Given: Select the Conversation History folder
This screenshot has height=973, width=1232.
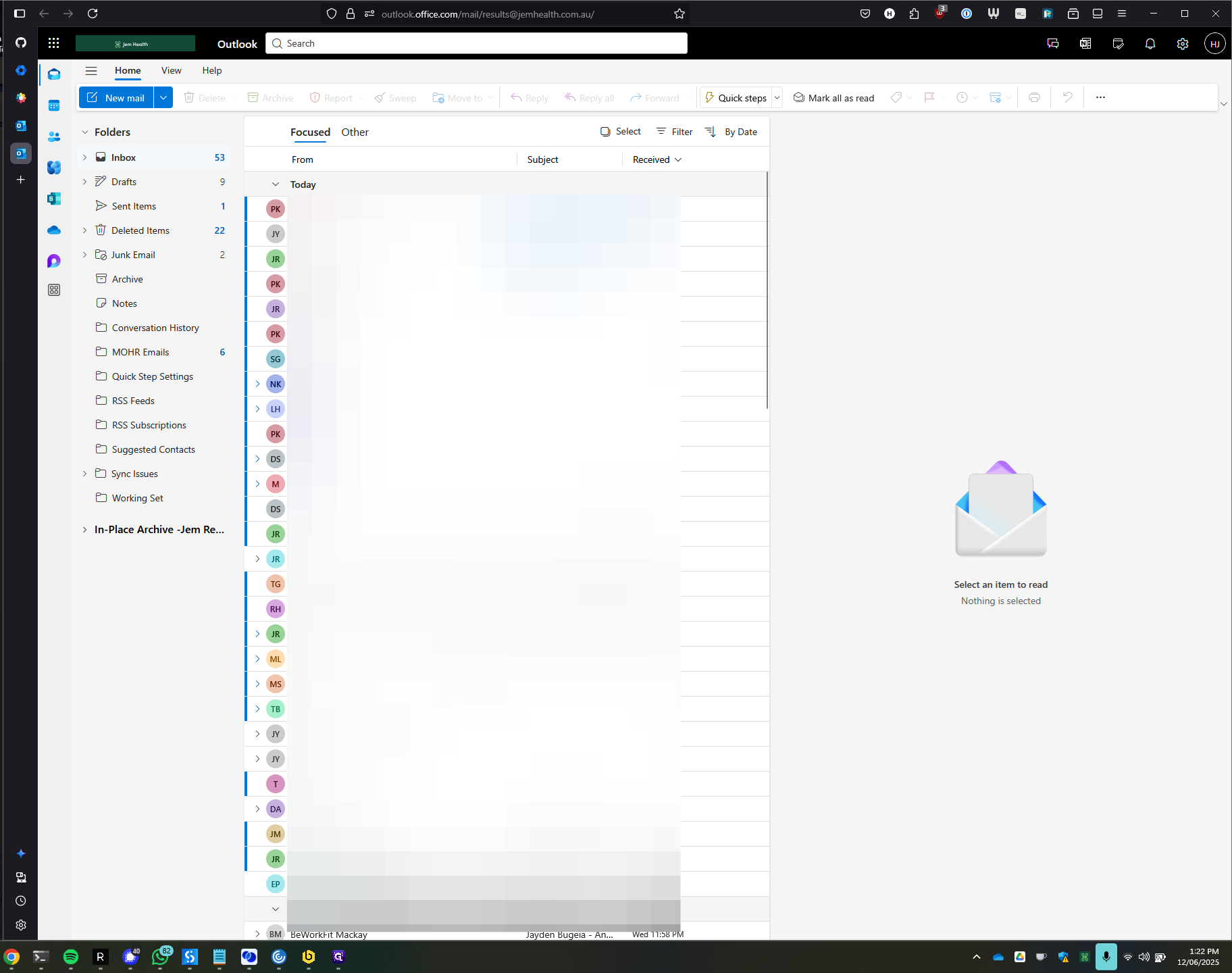Looking at the screenshot, I should [154, 328].
